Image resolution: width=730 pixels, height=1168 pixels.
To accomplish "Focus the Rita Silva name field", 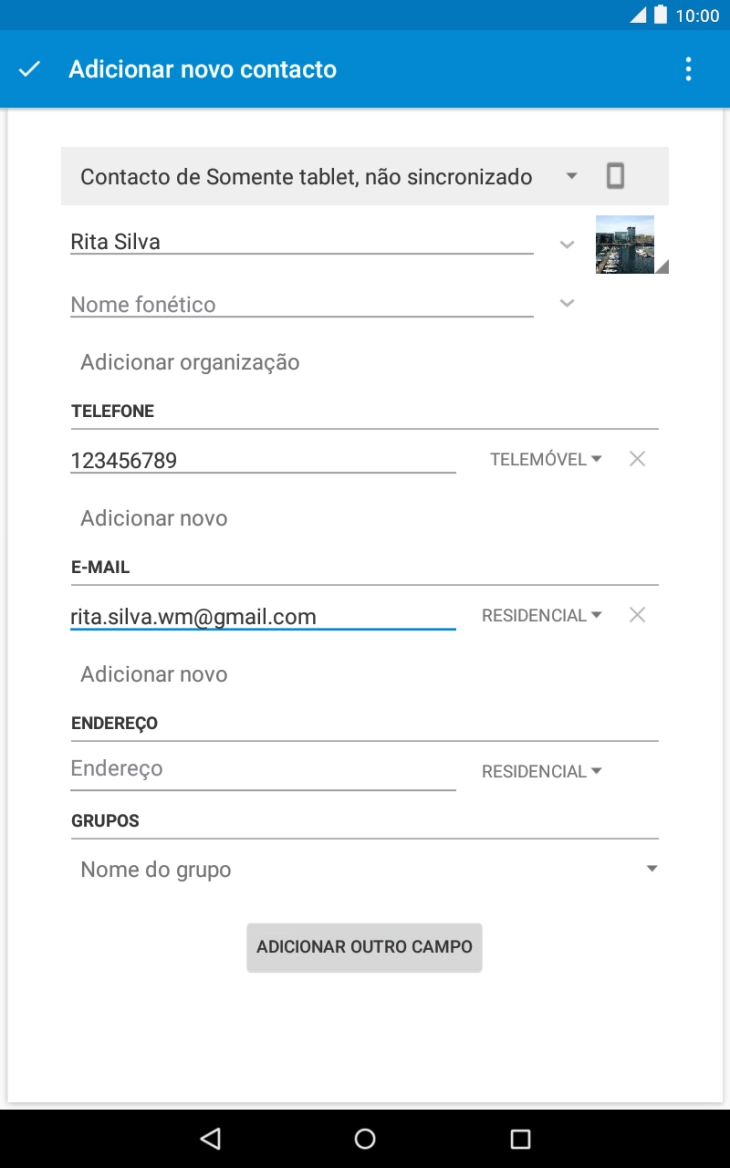I will pos(302,241).
